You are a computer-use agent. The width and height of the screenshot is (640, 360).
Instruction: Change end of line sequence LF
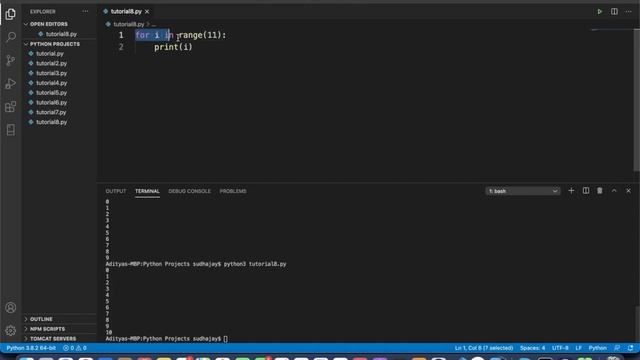(578, 348)
